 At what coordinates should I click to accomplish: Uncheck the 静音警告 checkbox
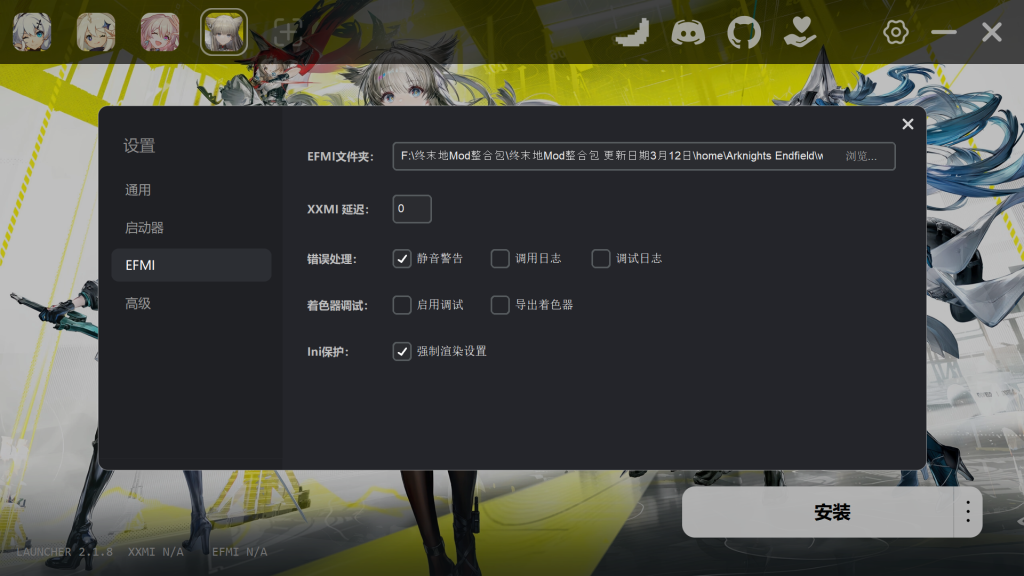403,258
